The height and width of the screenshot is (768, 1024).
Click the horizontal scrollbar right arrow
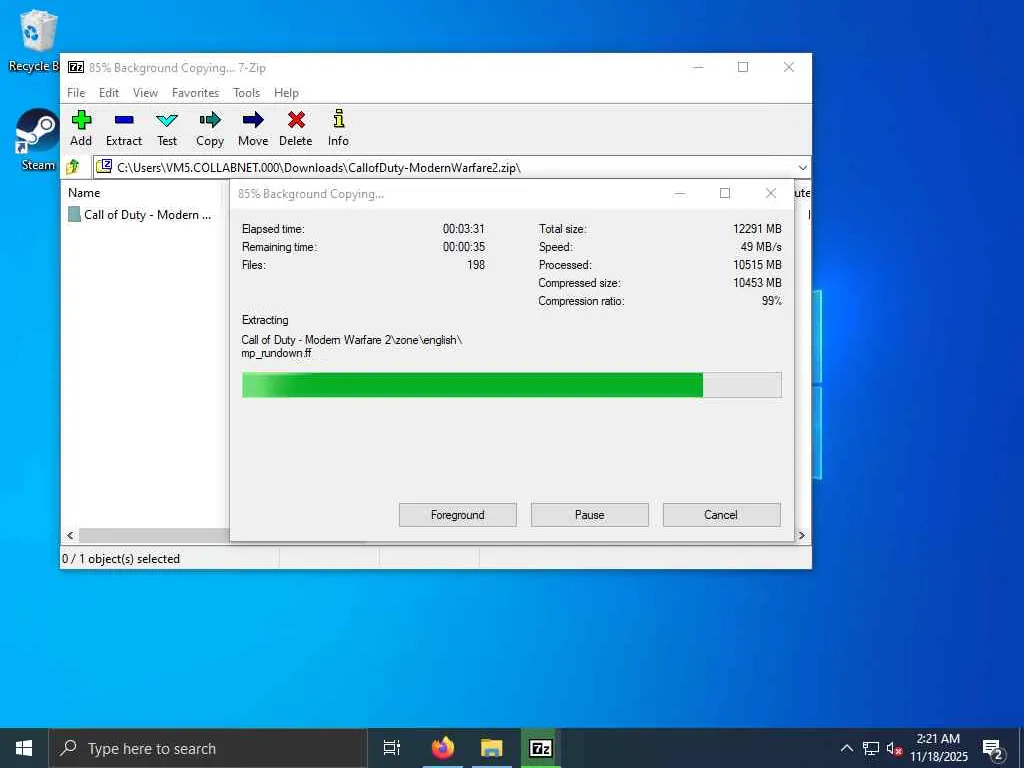click(x=802, y=536)
